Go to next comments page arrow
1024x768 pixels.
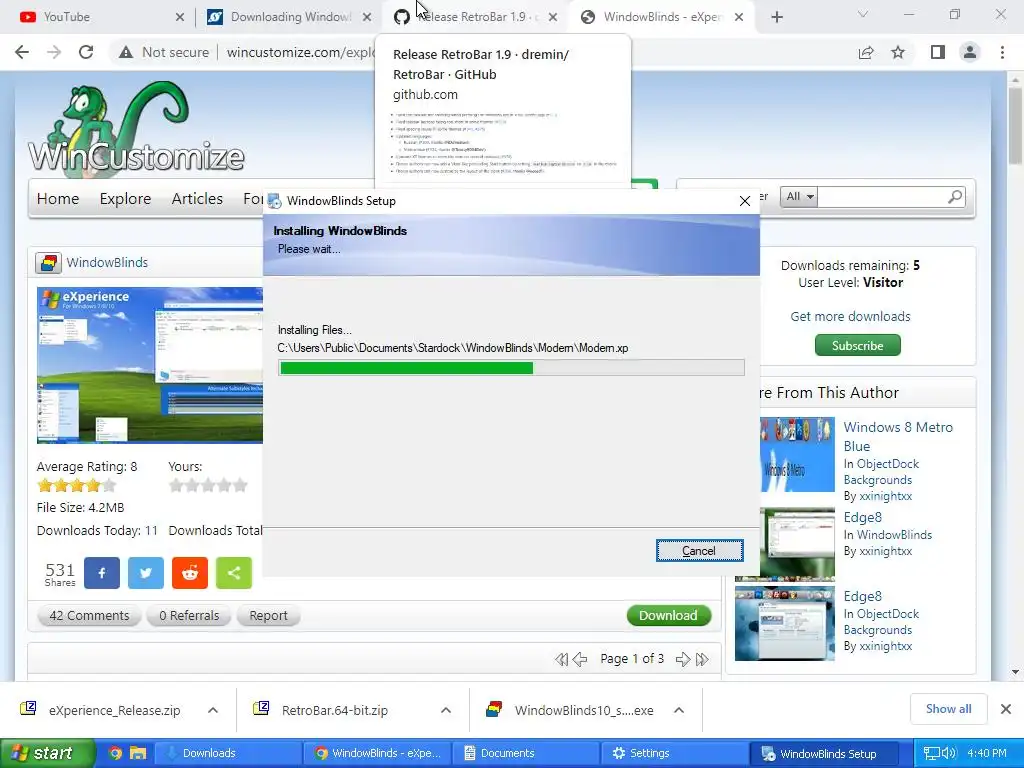[682, 659]
